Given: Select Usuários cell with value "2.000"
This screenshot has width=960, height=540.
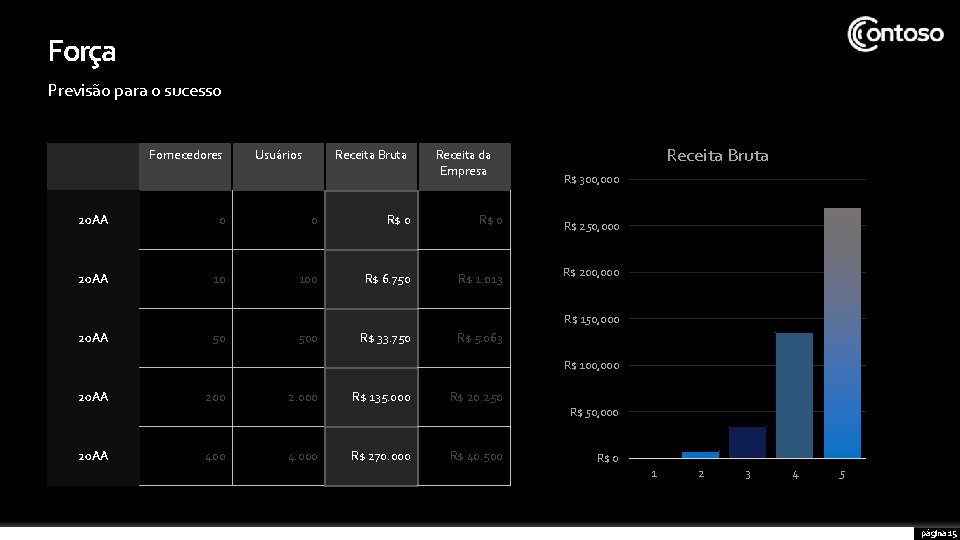Looking at the screenshot, I should pyautogui.click(x=279, y=397).
